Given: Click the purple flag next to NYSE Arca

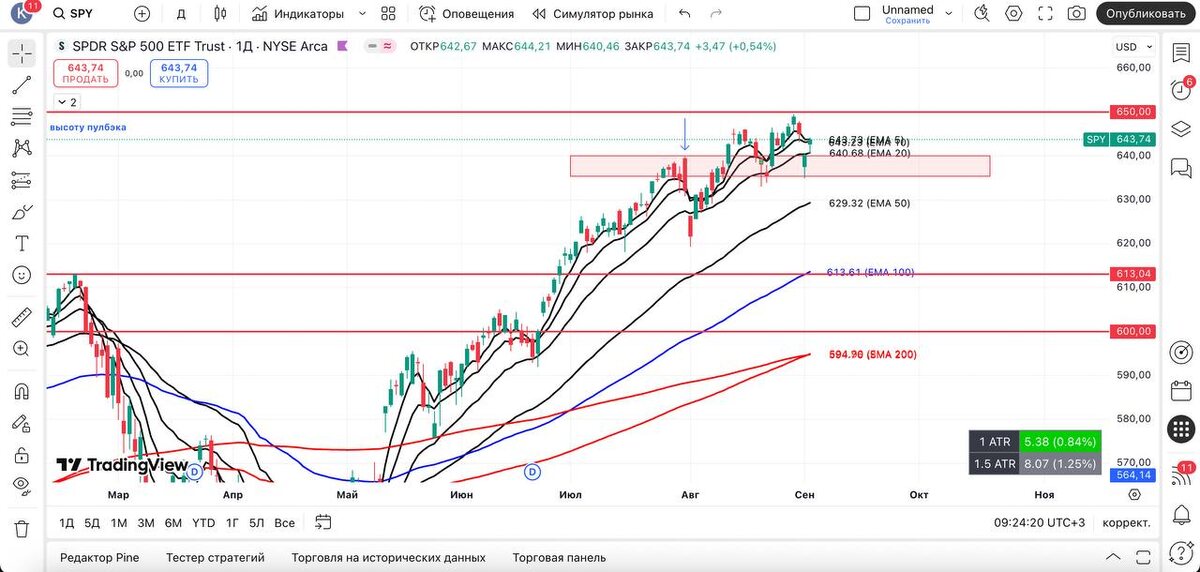Looking at the screenshot, I should [343, 46].
